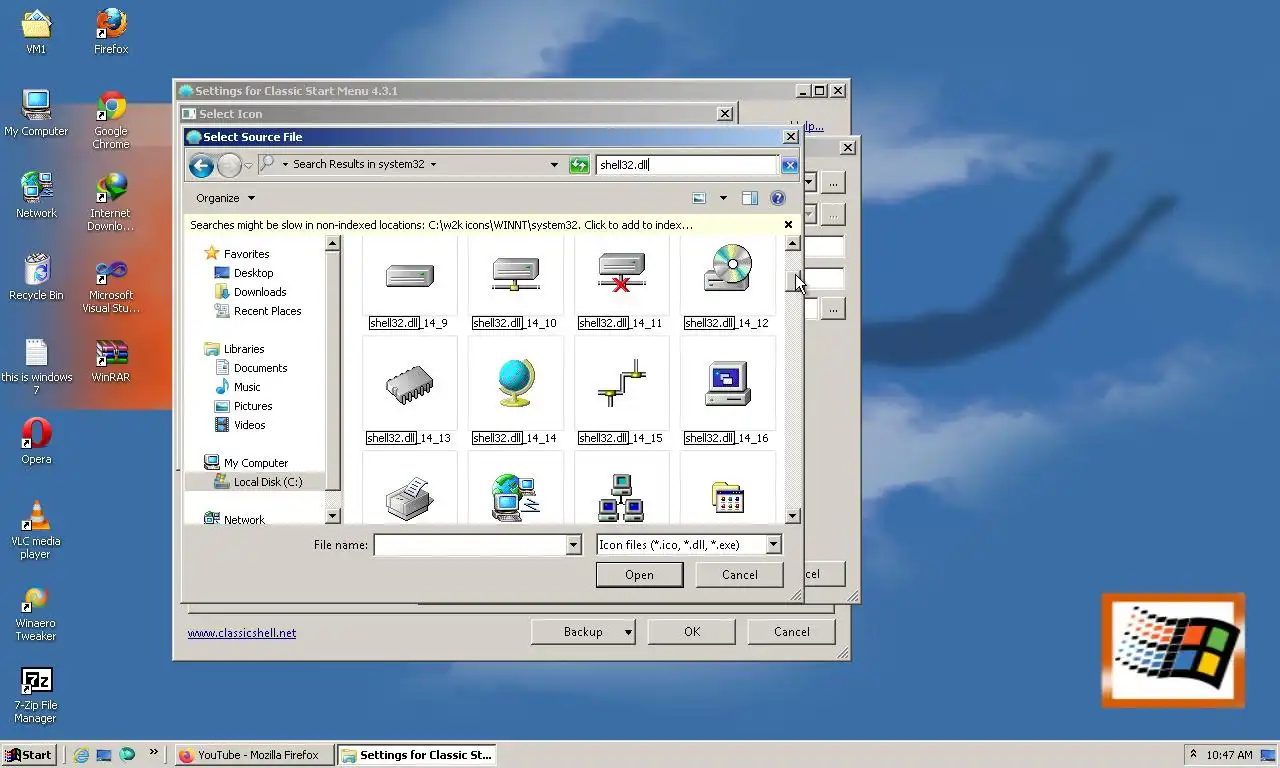Switch to YouTube - Mozilla Firefox taskbar button
1280x768 pixels.
pos(254,755)
